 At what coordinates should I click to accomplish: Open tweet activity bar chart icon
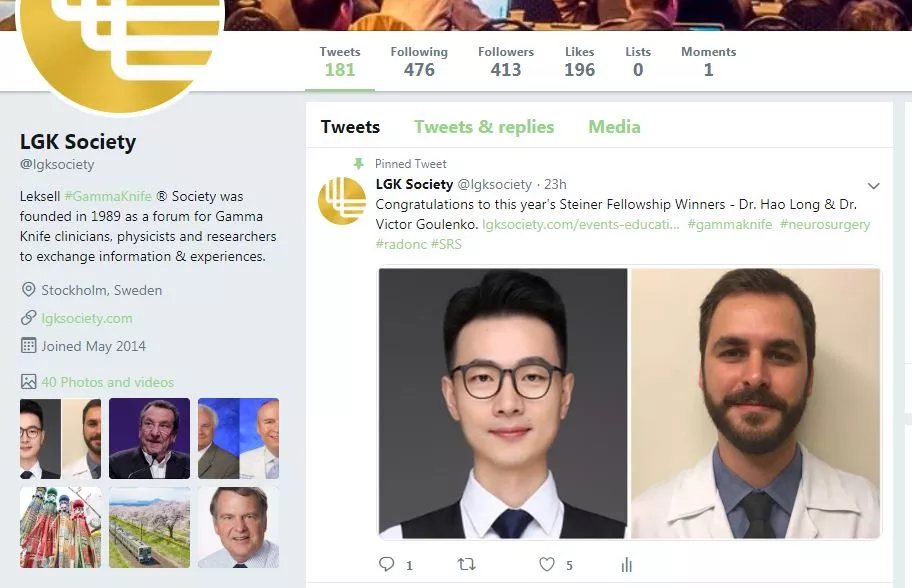coord(626,564)
